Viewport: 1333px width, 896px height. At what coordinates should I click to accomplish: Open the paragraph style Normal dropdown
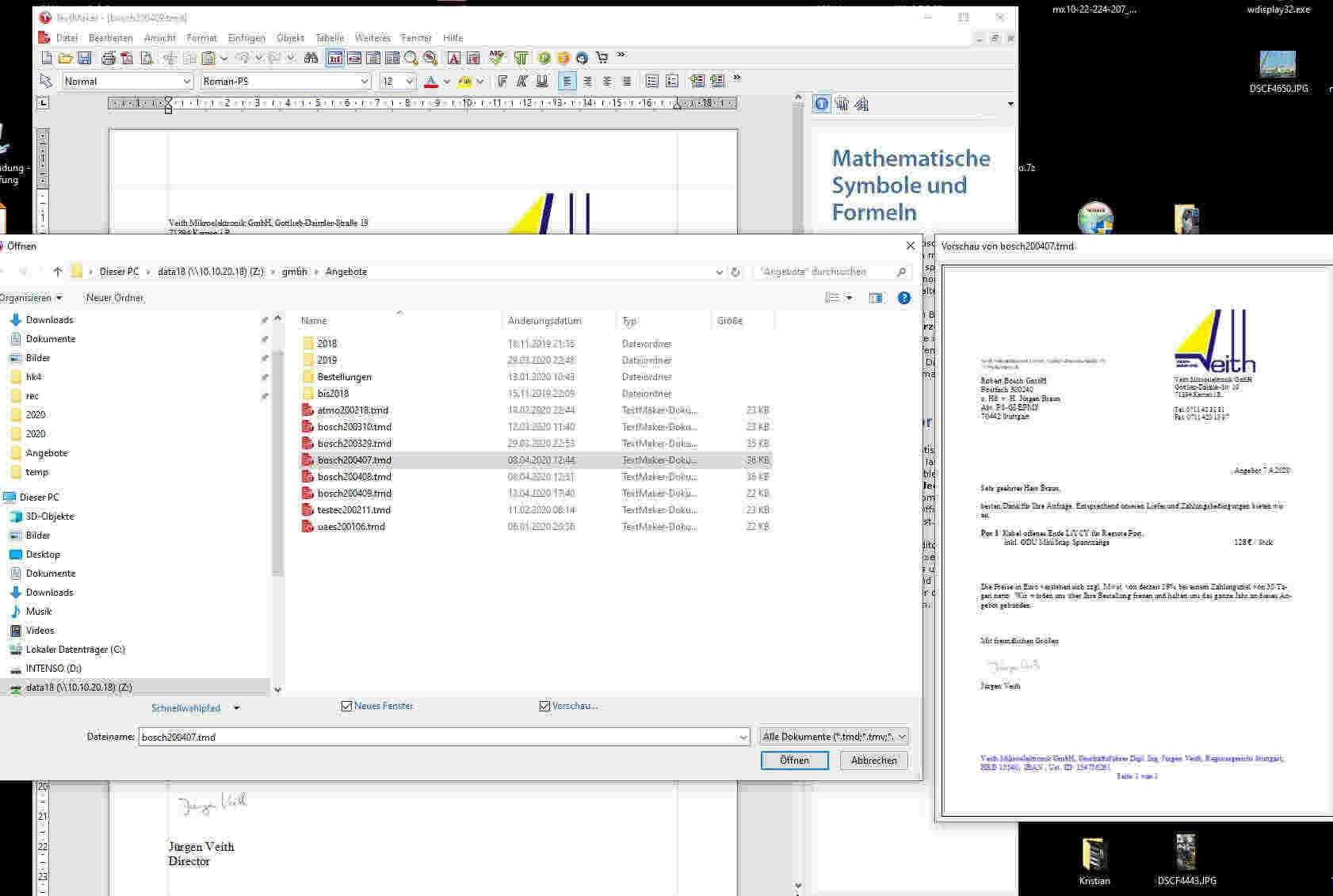pyautogui.click(x=187, y=82)
